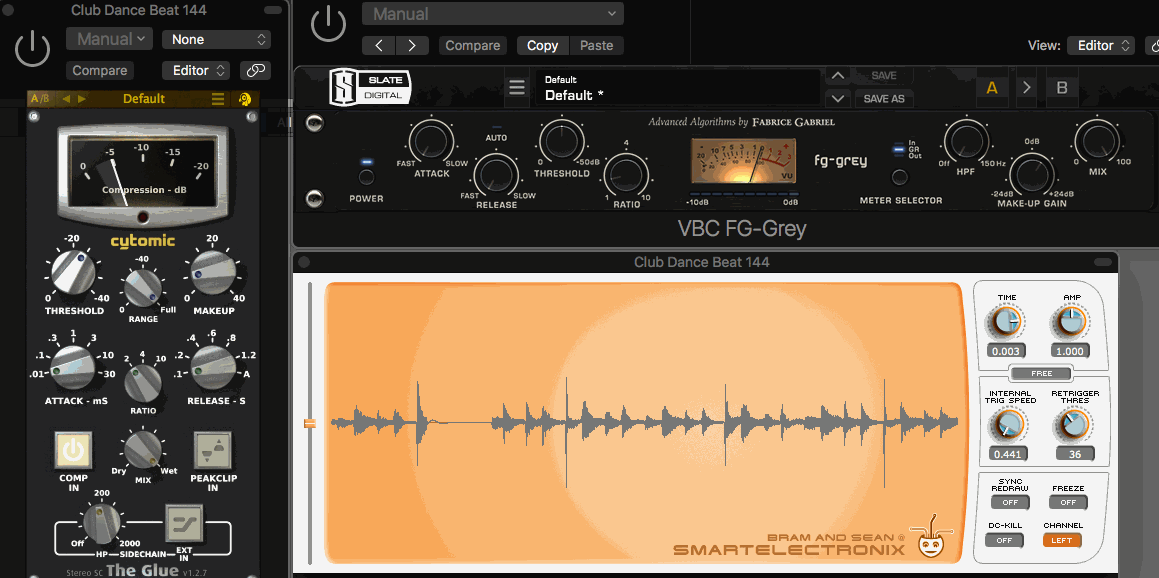Viewport: 1159px width, 578px height.
Task: Click Default preset name in The Glue
Action: (x=144, y=99)
